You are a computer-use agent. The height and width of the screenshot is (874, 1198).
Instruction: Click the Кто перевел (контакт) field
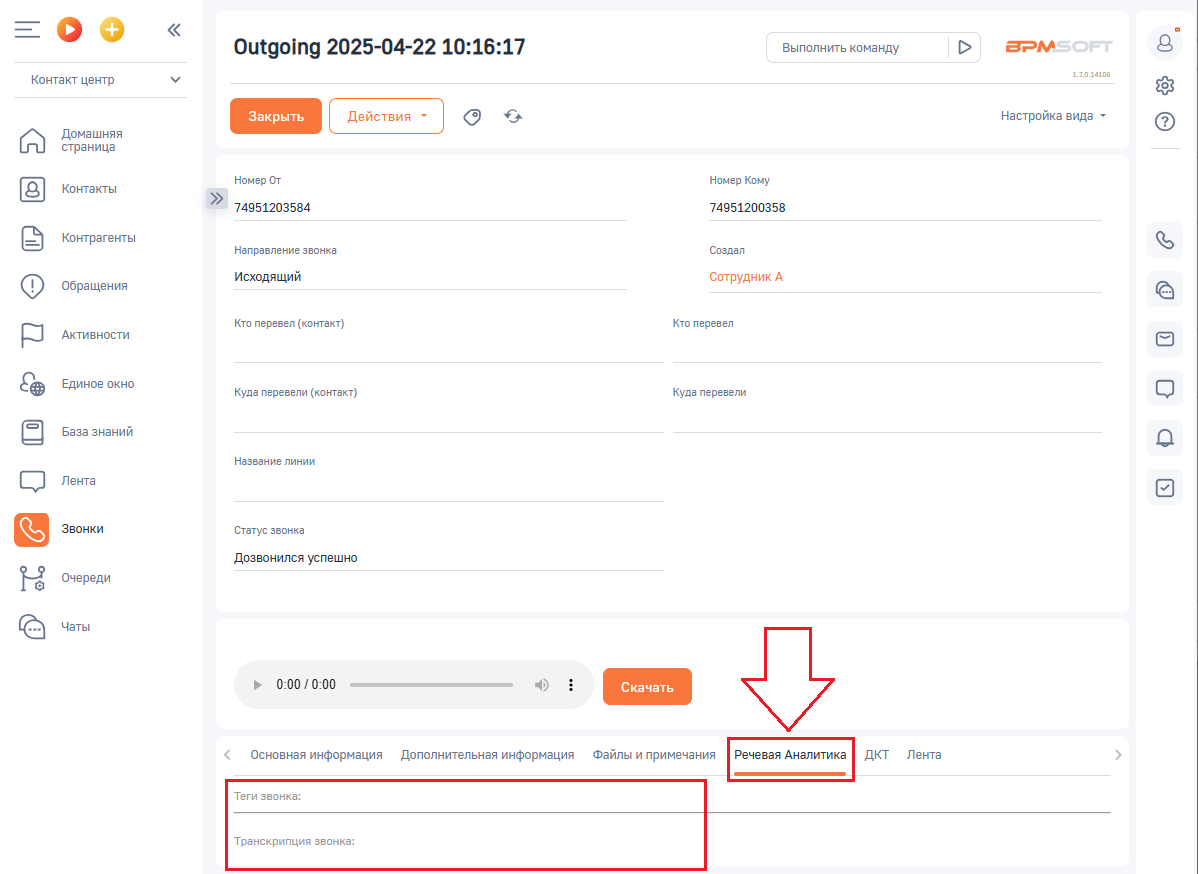(448, 349)
